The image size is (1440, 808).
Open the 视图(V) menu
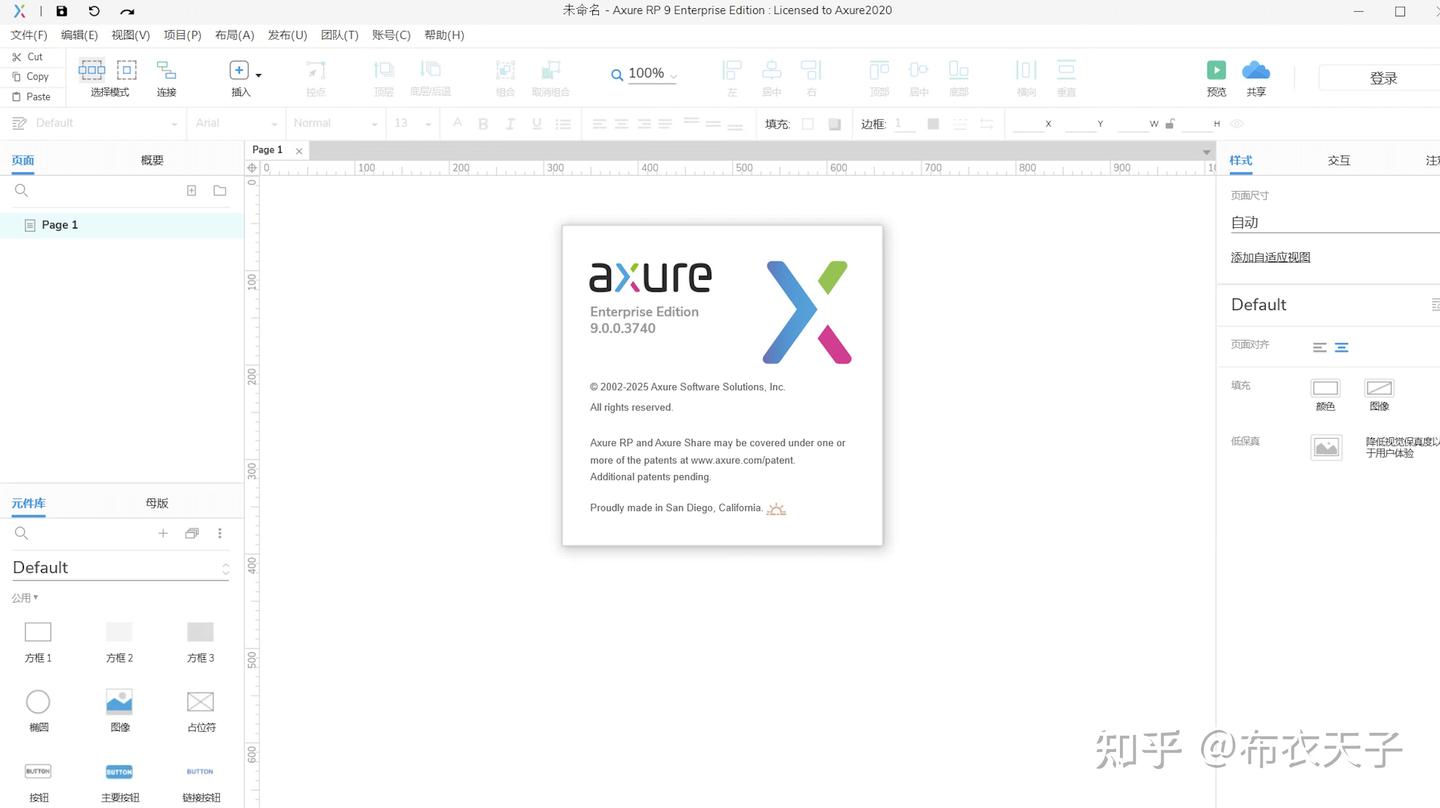coord(131,35)
